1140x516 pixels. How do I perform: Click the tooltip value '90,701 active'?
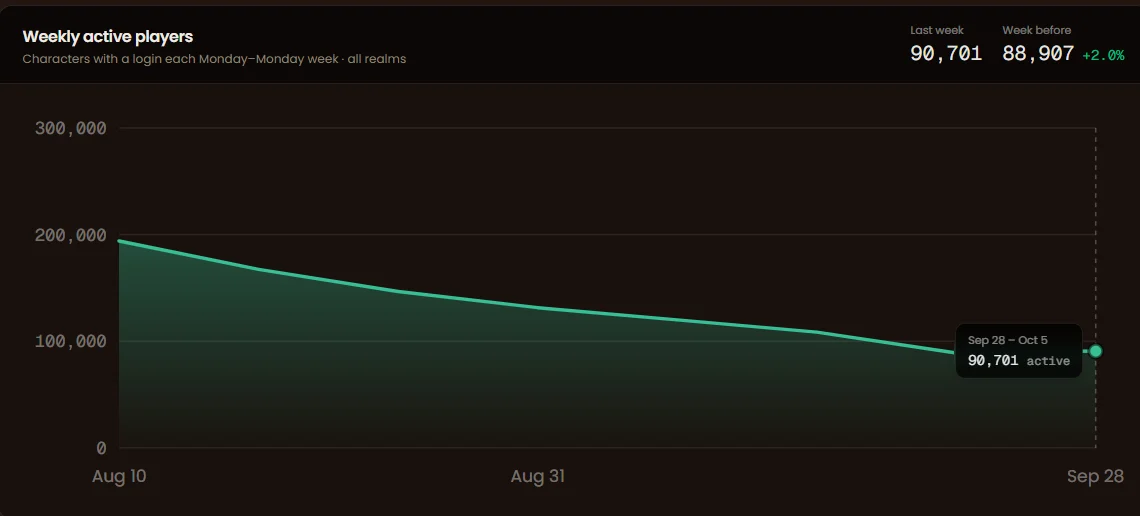(1019, 360)
